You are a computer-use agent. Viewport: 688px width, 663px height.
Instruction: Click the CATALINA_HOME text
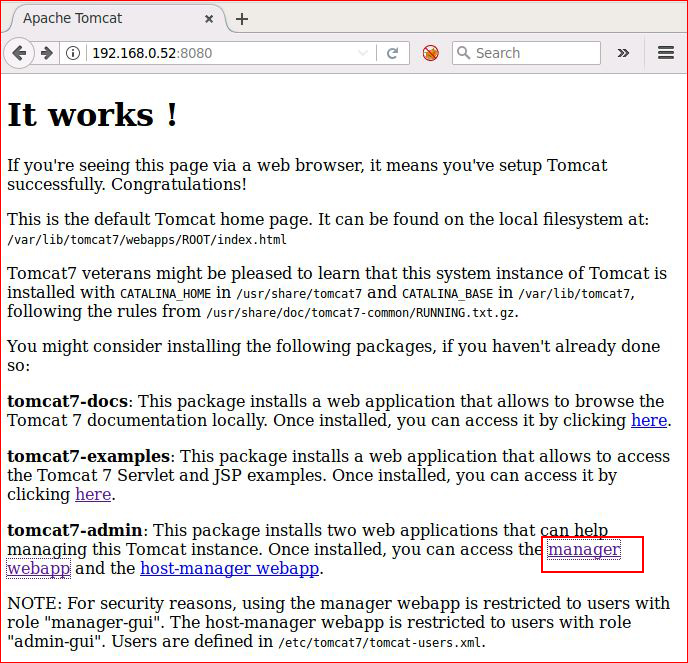pyautogui.click(x=165, y=294)
